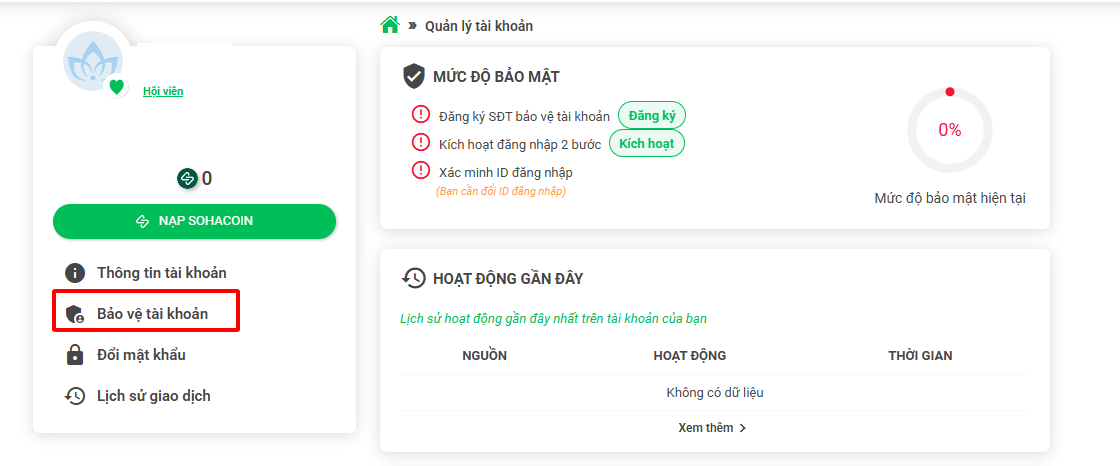Open the Thông tin tài khoản menu item
The image size is (1120, 466).
coord(161,273)
